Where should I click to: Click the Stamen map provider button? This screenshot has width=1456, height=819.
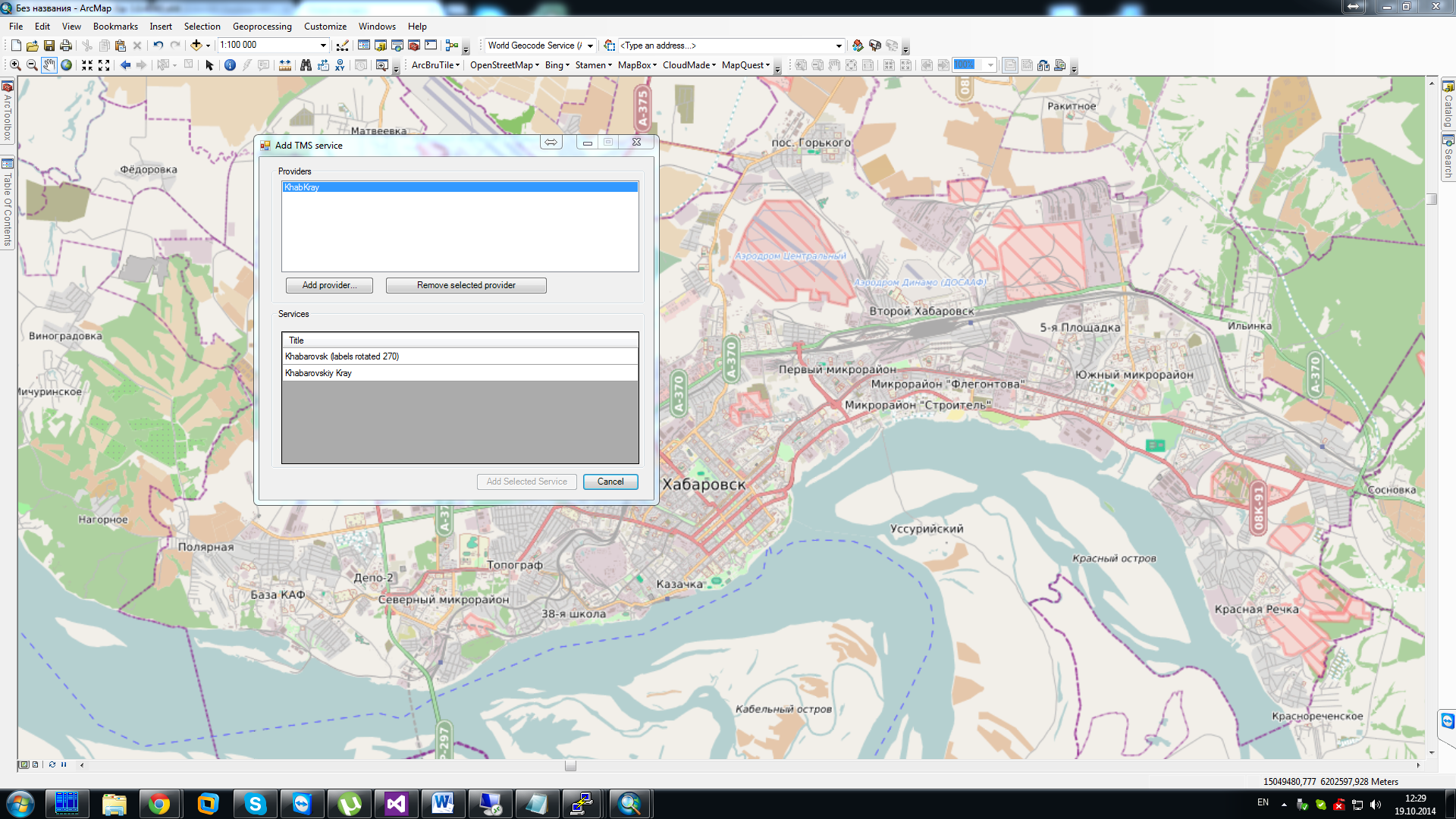coord(592,65)
